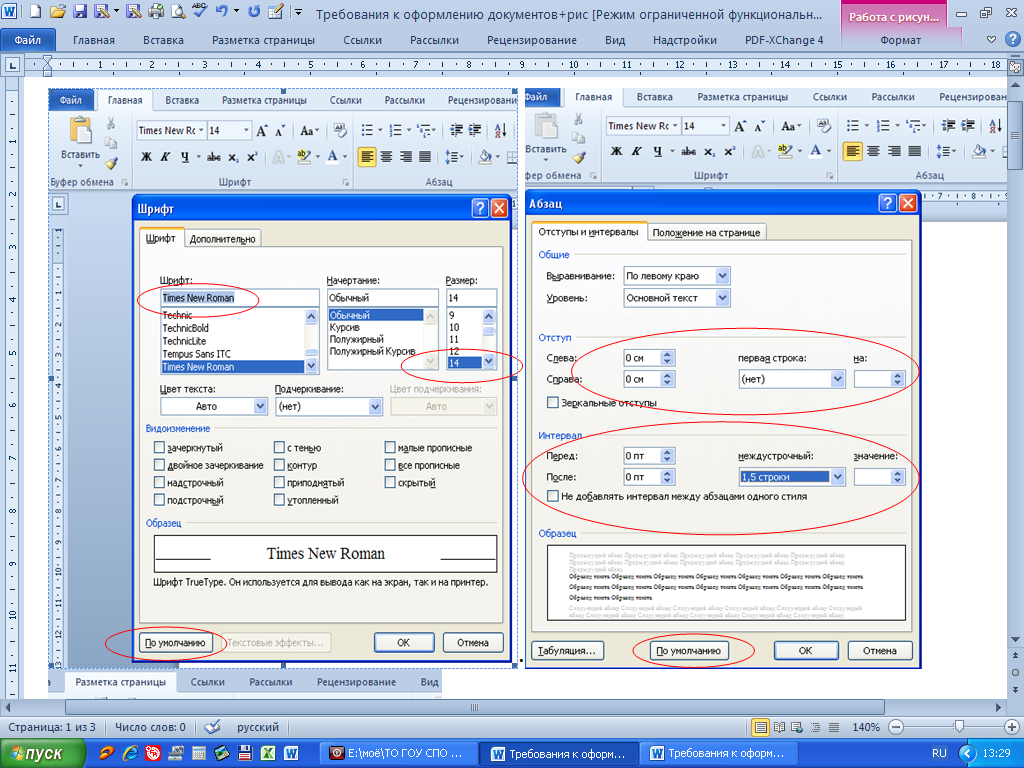Click the пуск Start button on the taskbar

[x=42, y=754]
